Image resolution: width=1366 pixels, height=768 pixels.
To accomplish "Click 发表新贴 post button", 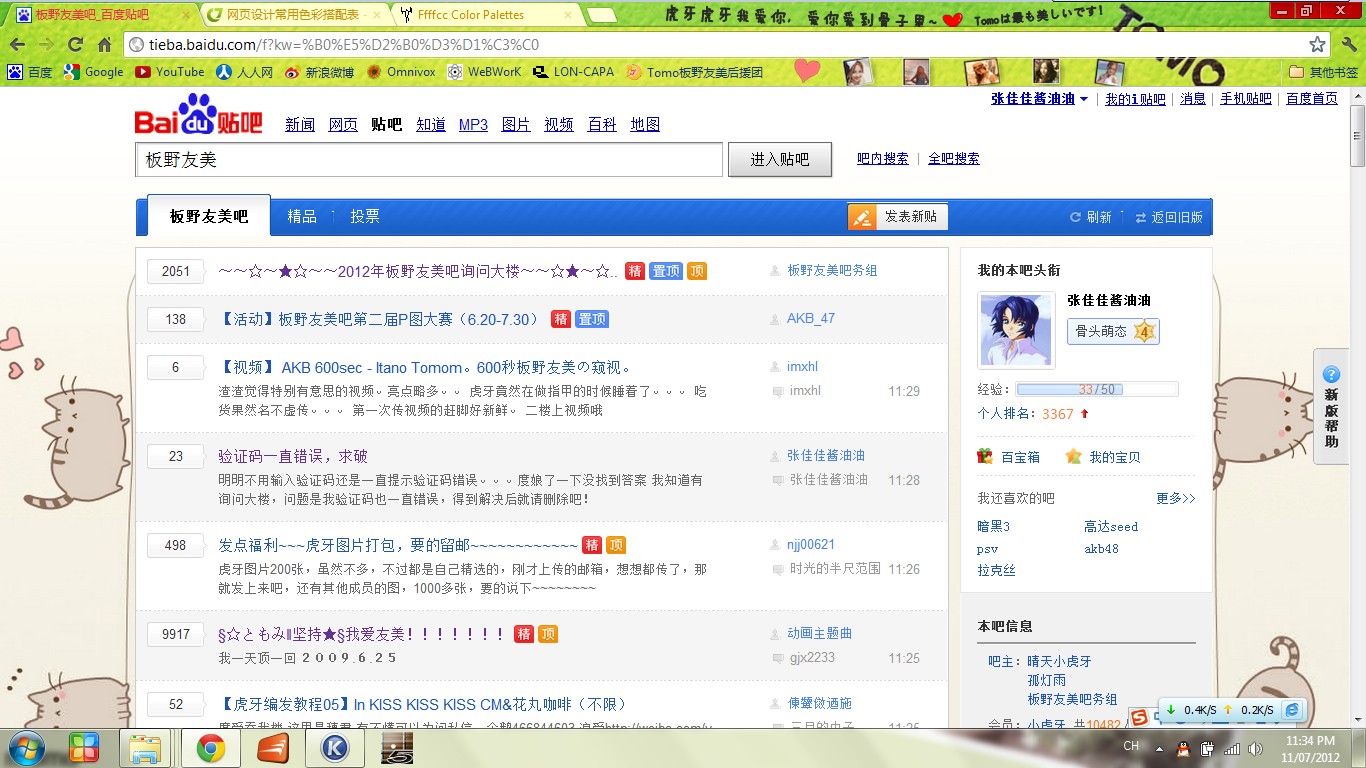I will 898,217.
